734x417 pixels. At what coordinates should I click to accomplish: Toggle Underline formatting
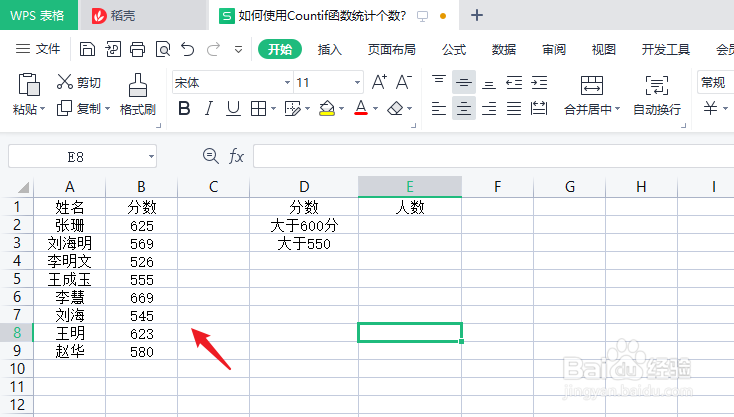pyautogui.click(x=233, y=109)
